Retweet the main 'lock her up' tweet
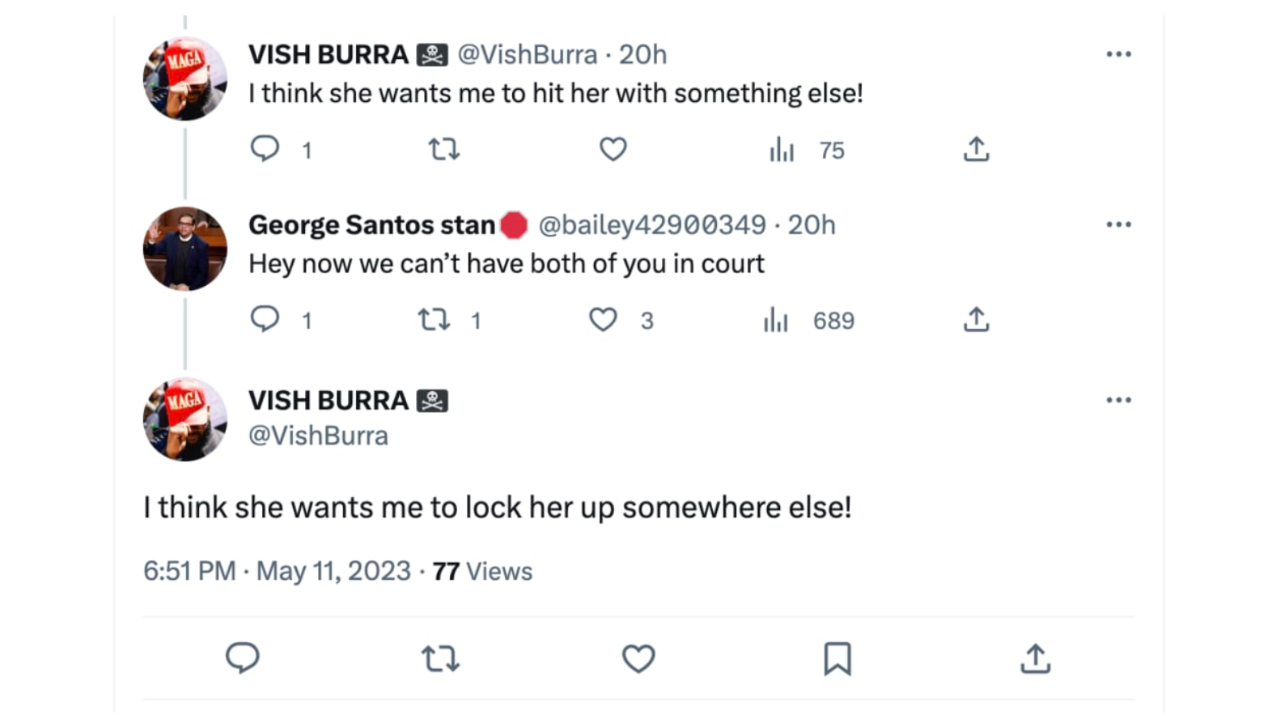This screenshot has height=720, width=1280. pyautogui.click(x=440, y=658)
